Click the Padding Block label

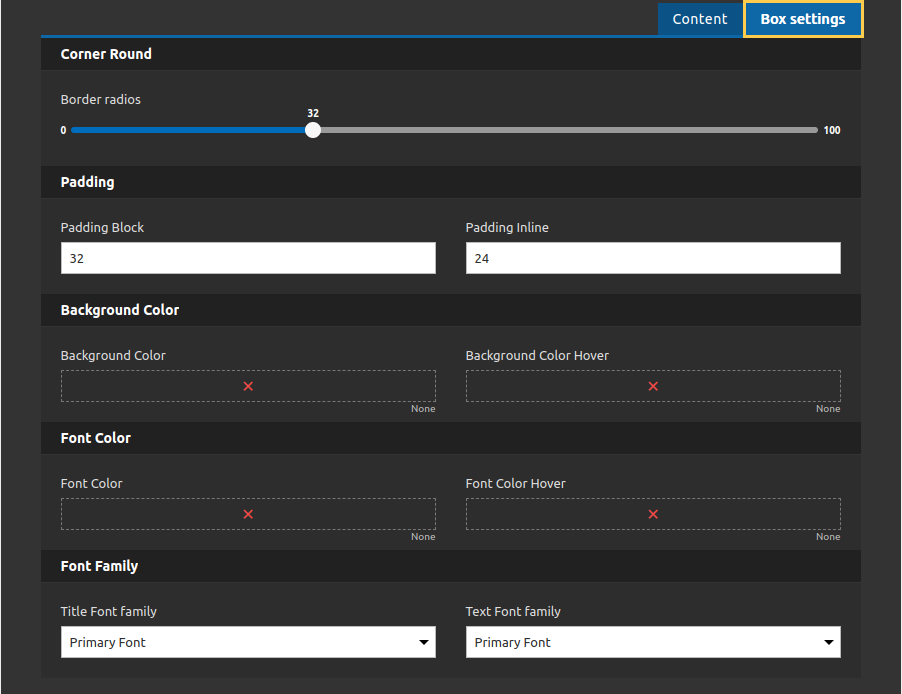pos(102,227)
